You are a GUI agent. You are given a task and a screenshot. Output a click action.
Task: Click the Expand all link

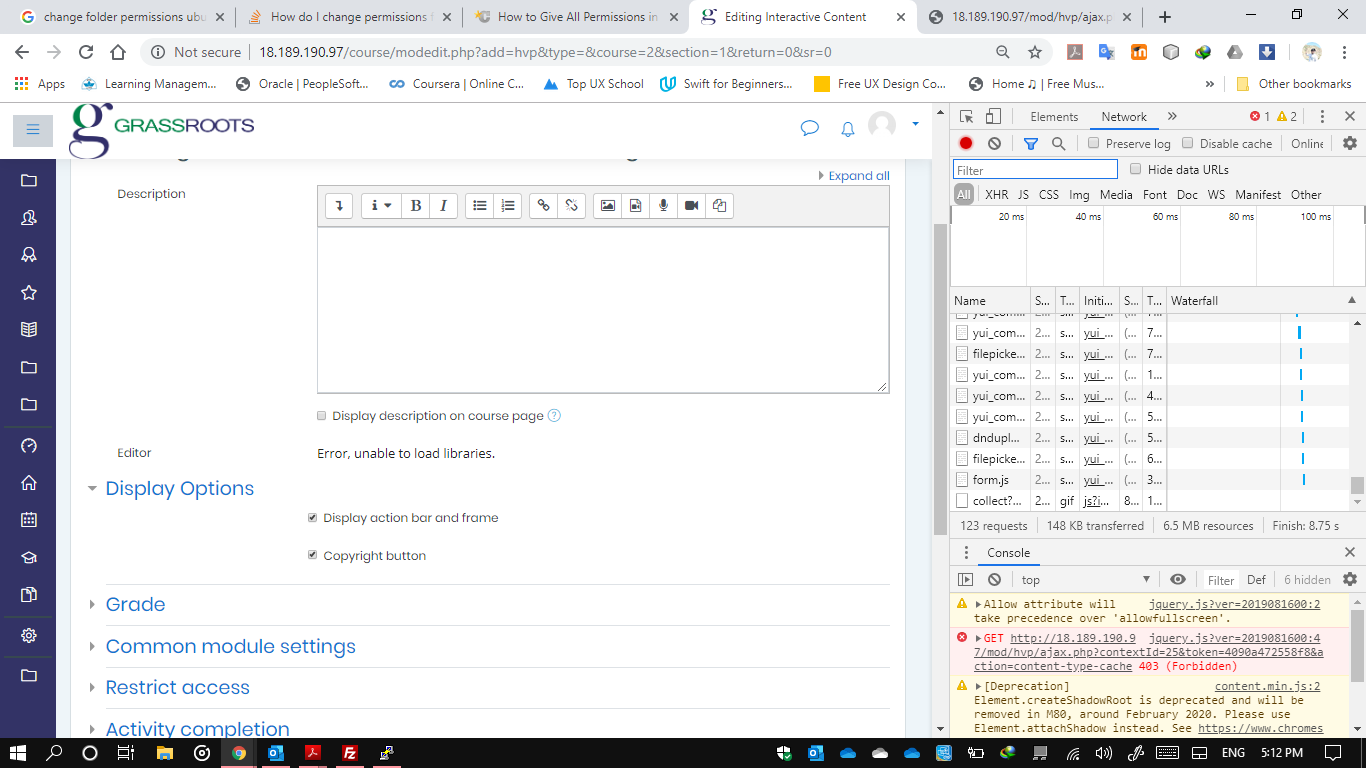click(x=858, y=176)
